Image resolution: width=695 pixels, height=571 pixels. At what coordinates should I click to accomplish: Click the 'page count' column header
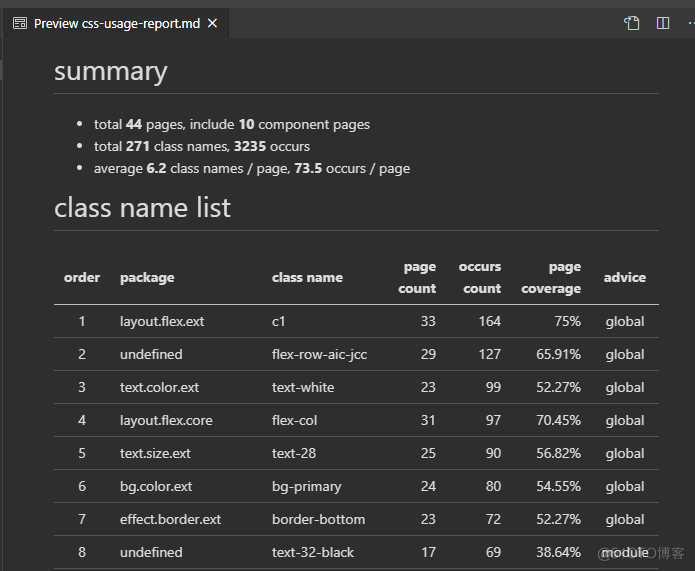click(419, 278)
